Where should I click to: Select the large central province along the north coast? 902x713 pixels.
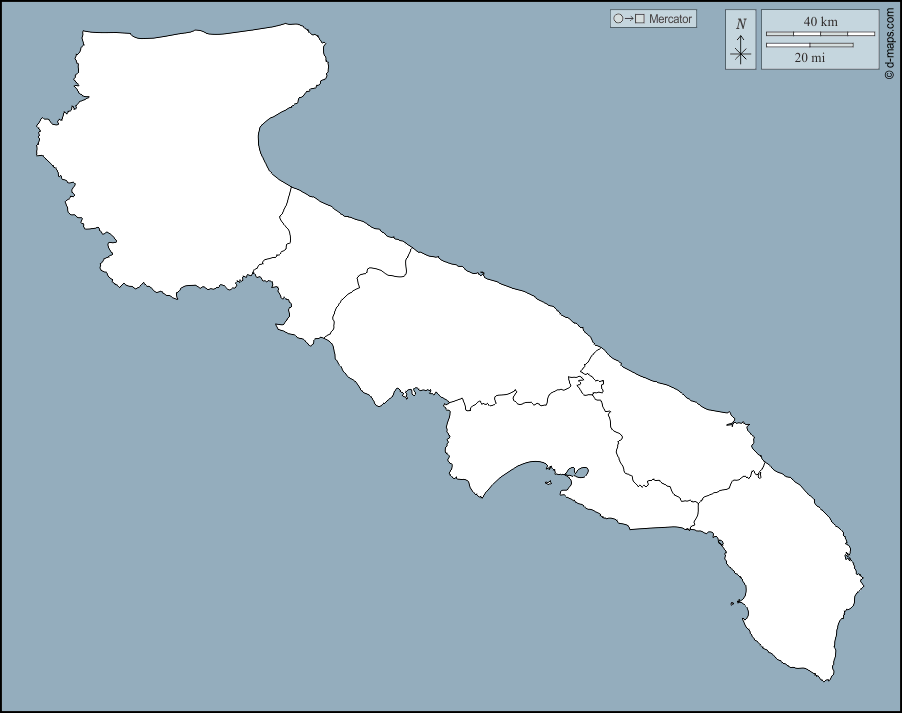pos(460,330)
